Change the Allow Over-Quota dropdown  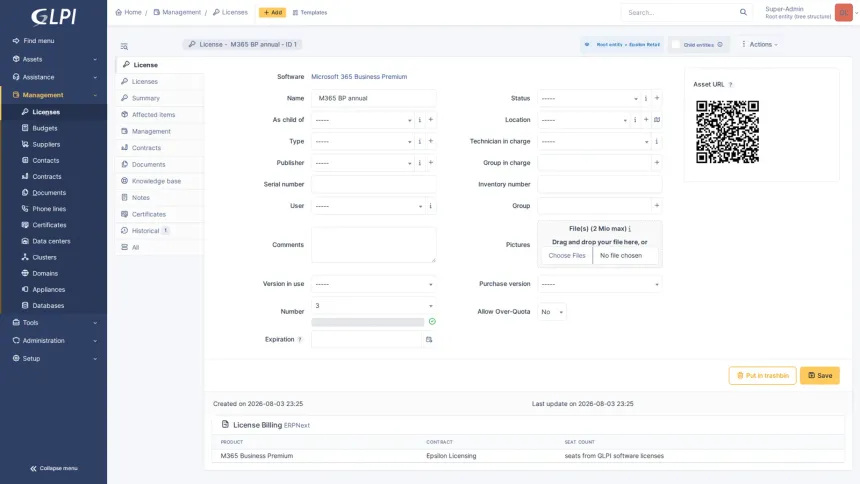(552, 312)
